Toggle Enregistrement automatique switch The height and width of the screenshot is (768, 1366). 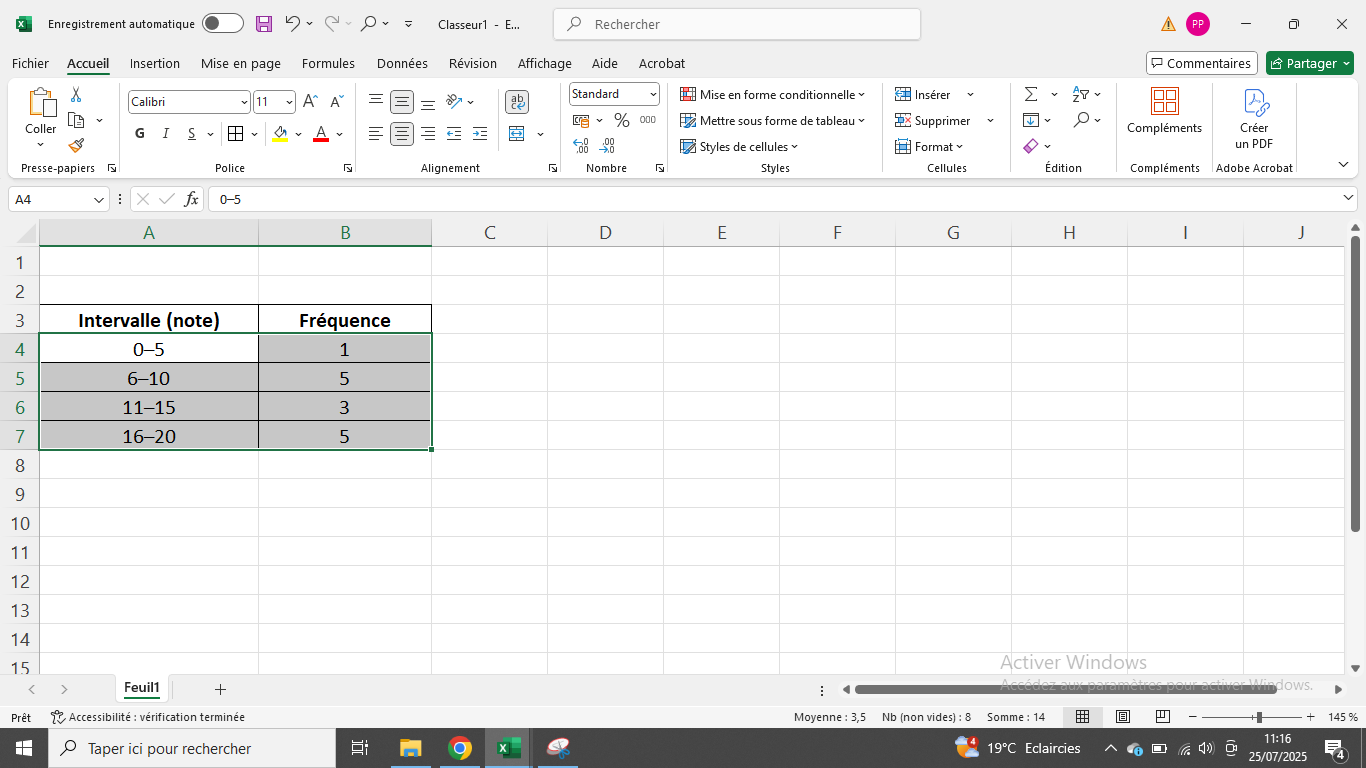[222, 23]
